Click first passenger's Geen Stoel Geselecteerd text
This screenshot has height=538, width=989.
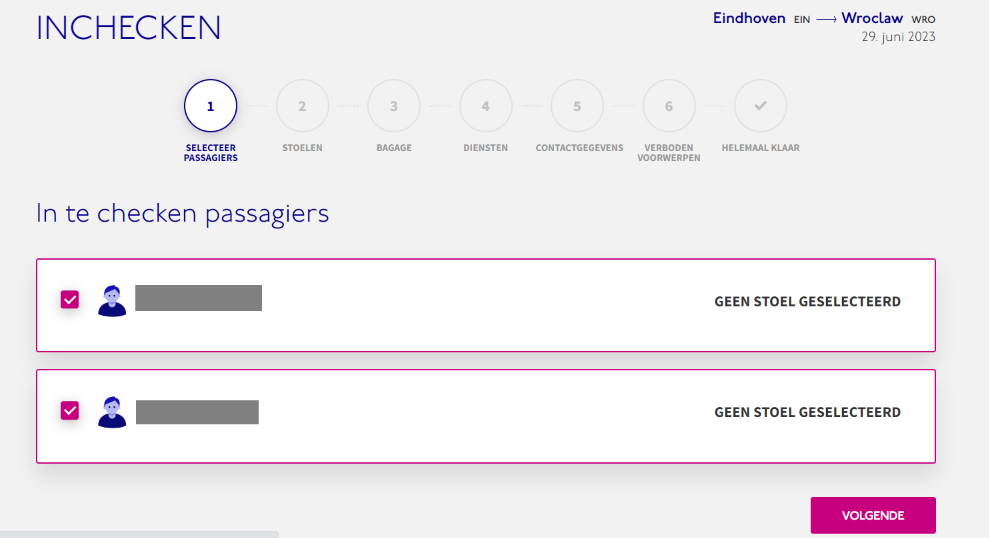tap(807, 301)
